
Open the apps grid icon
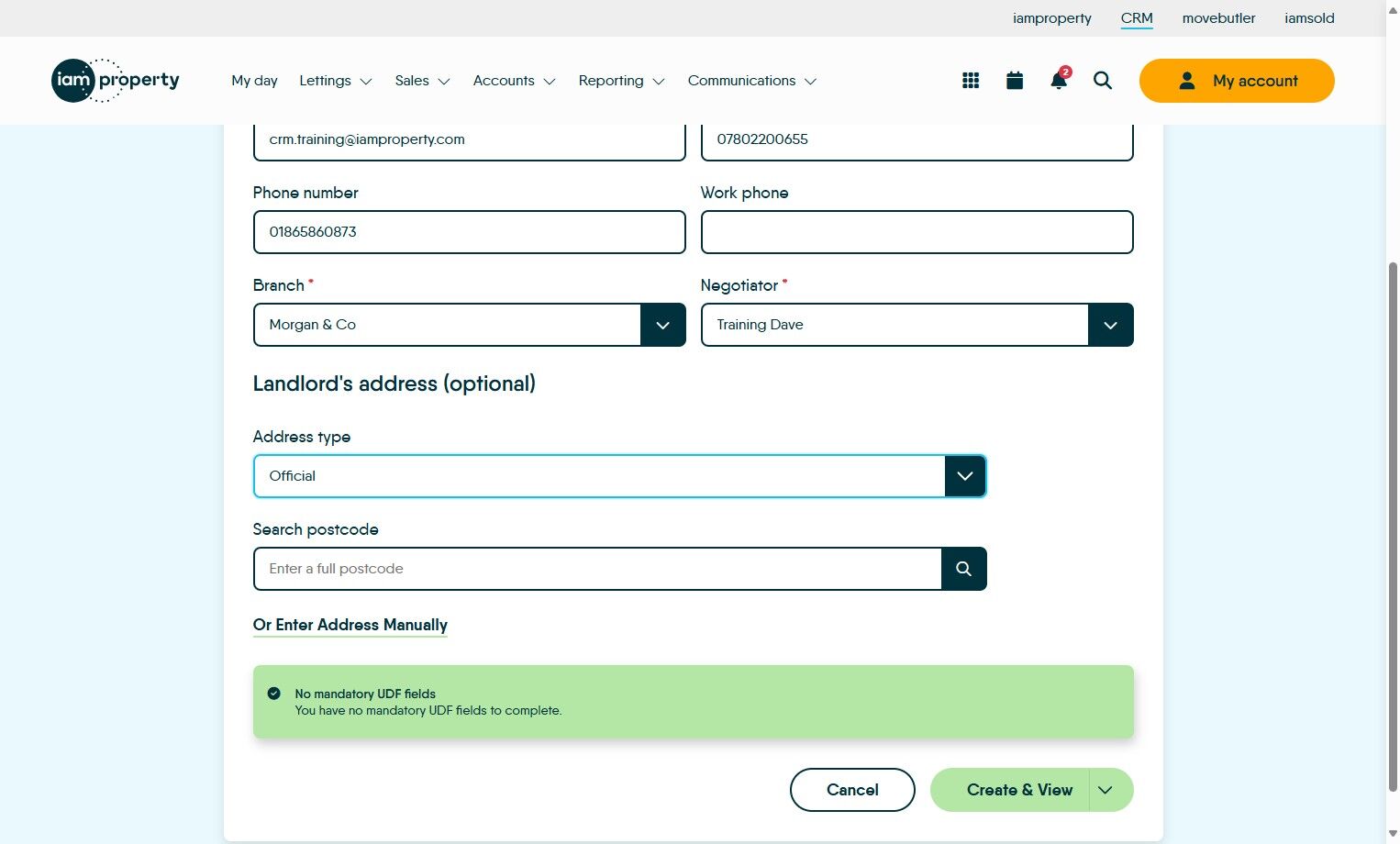[971, 81]
